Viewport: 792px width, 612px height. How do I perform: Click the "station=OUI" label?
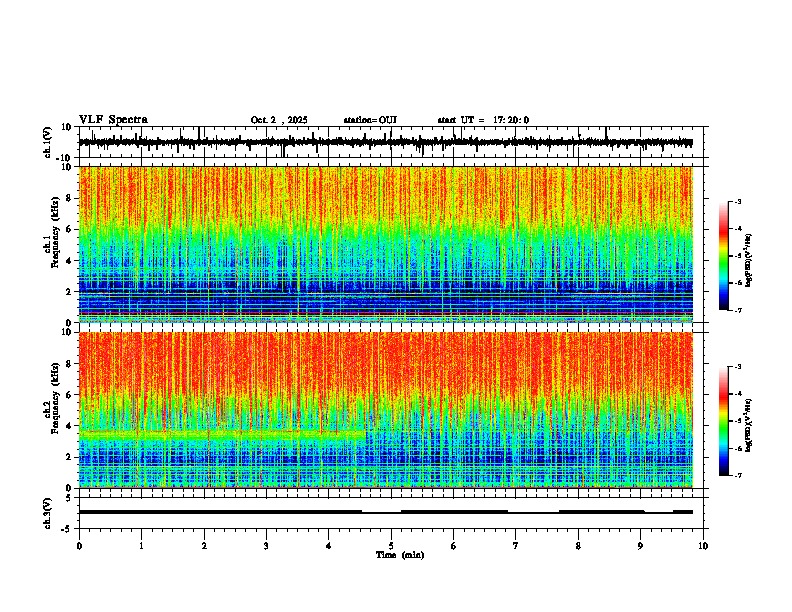pyautogui.click(x=370, y=120)
